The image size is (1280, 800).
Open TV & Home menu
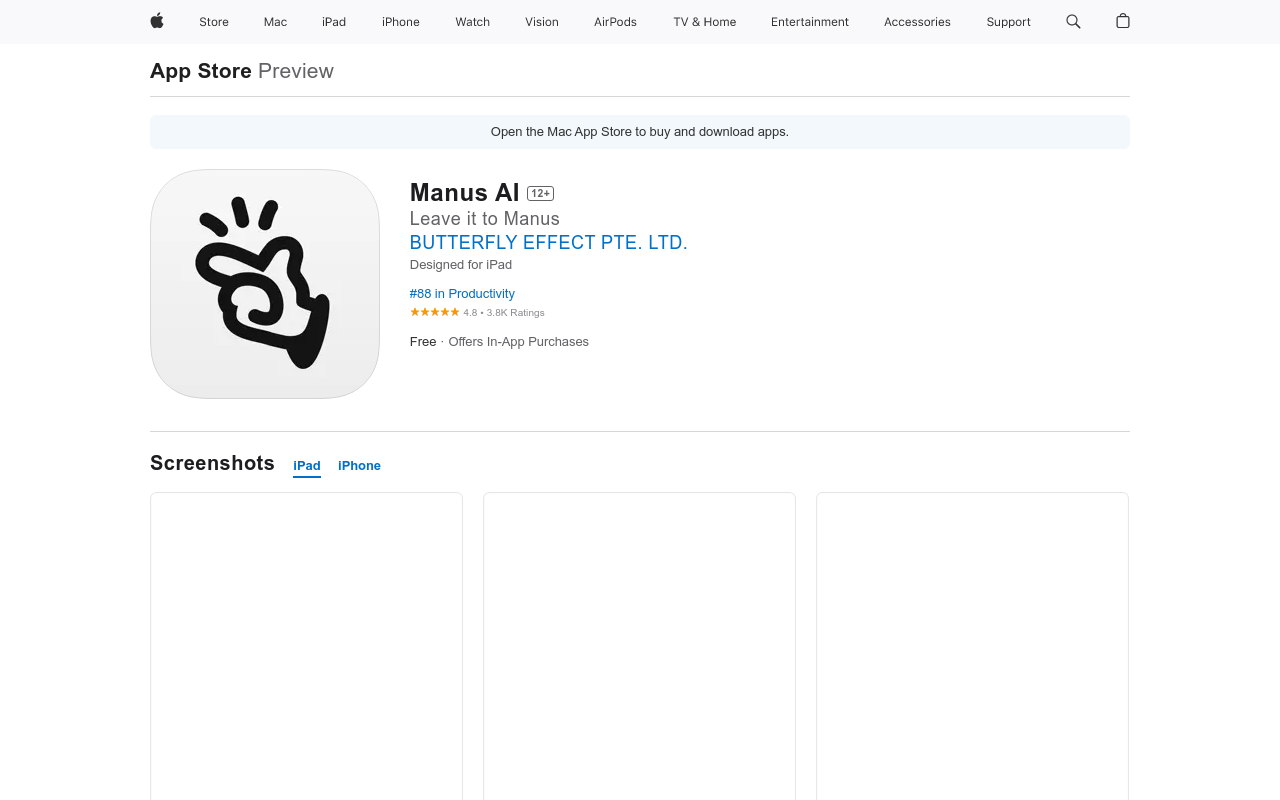(704, 22)
